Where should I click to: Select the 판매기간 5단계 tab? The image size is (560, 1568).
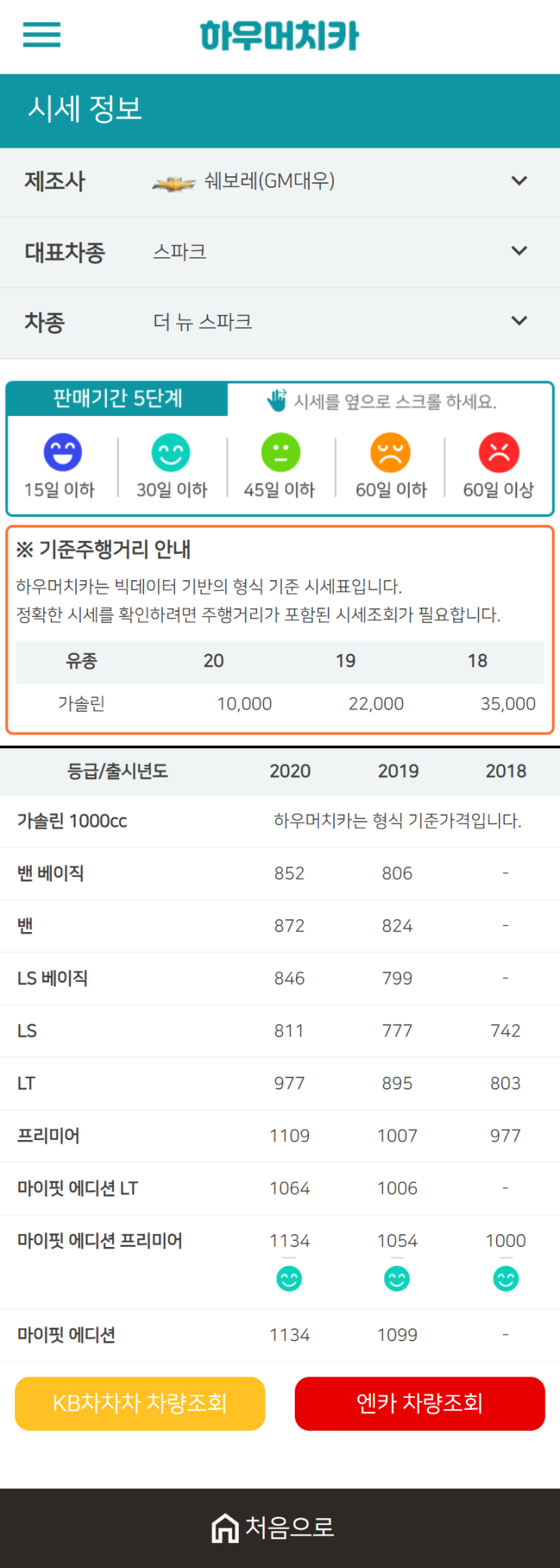click(118, 399)
